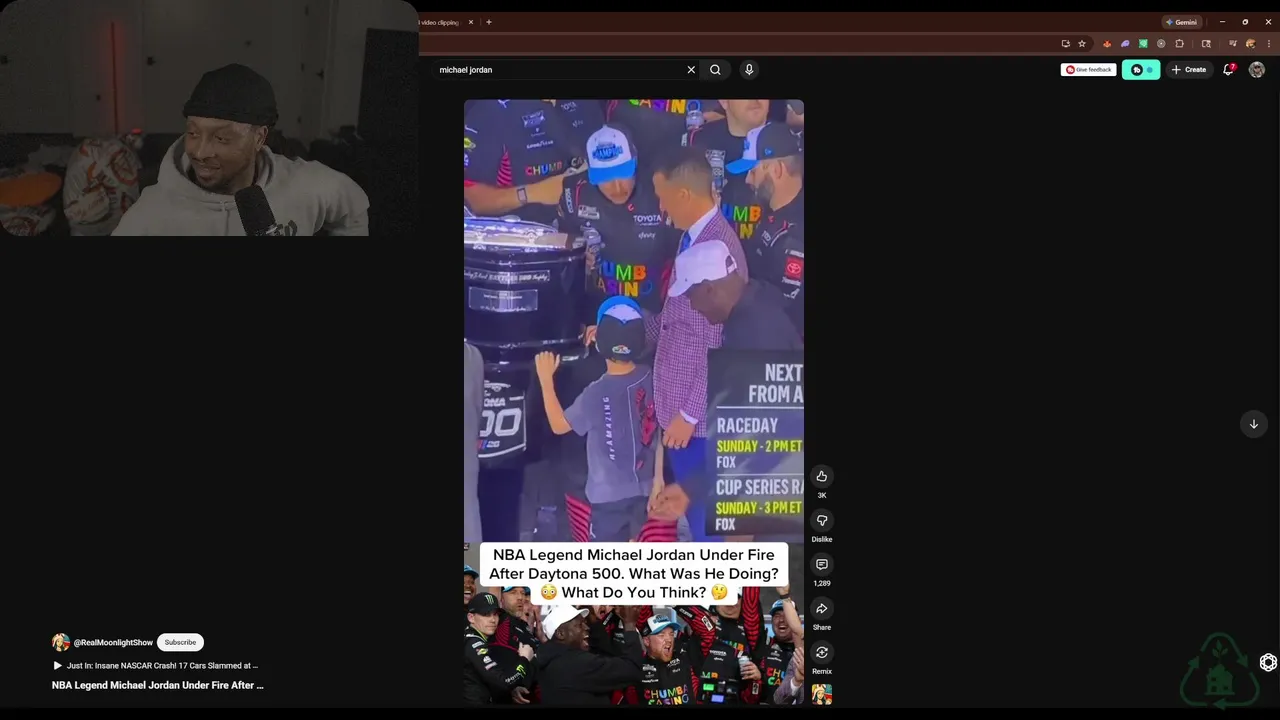Open the gray circular extension icon
1280x720 pixels.
pyautogui.click(x=1161, y=44)
